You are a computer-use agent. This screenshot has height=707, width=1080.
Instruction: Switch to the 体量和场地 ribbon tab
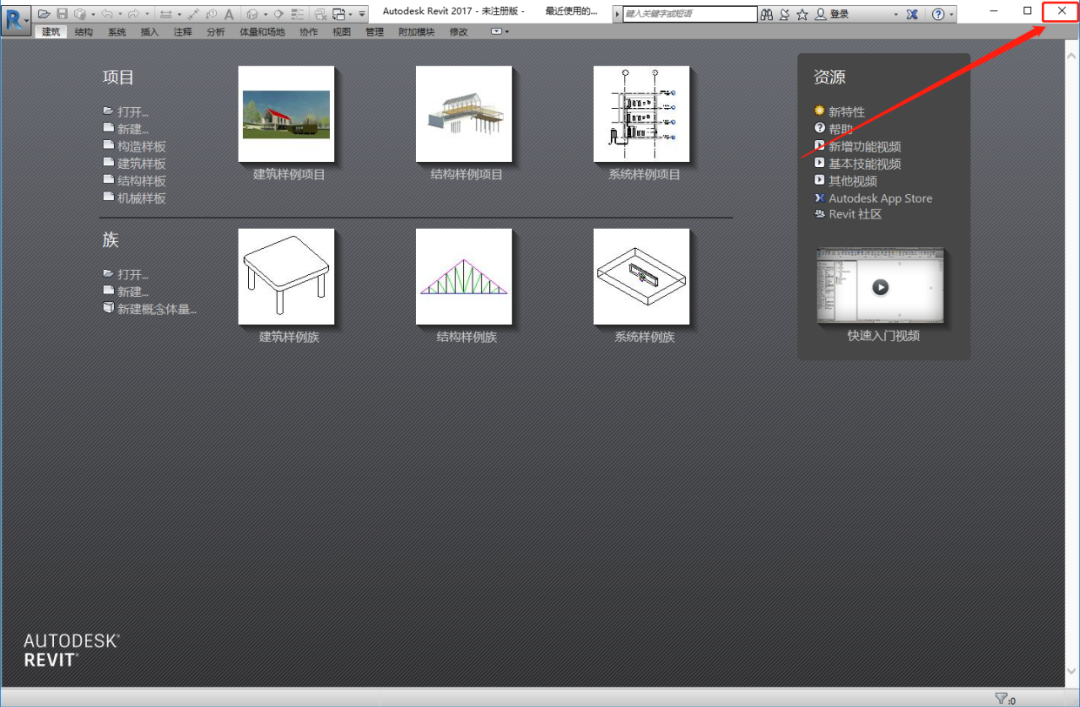[262, 32]
